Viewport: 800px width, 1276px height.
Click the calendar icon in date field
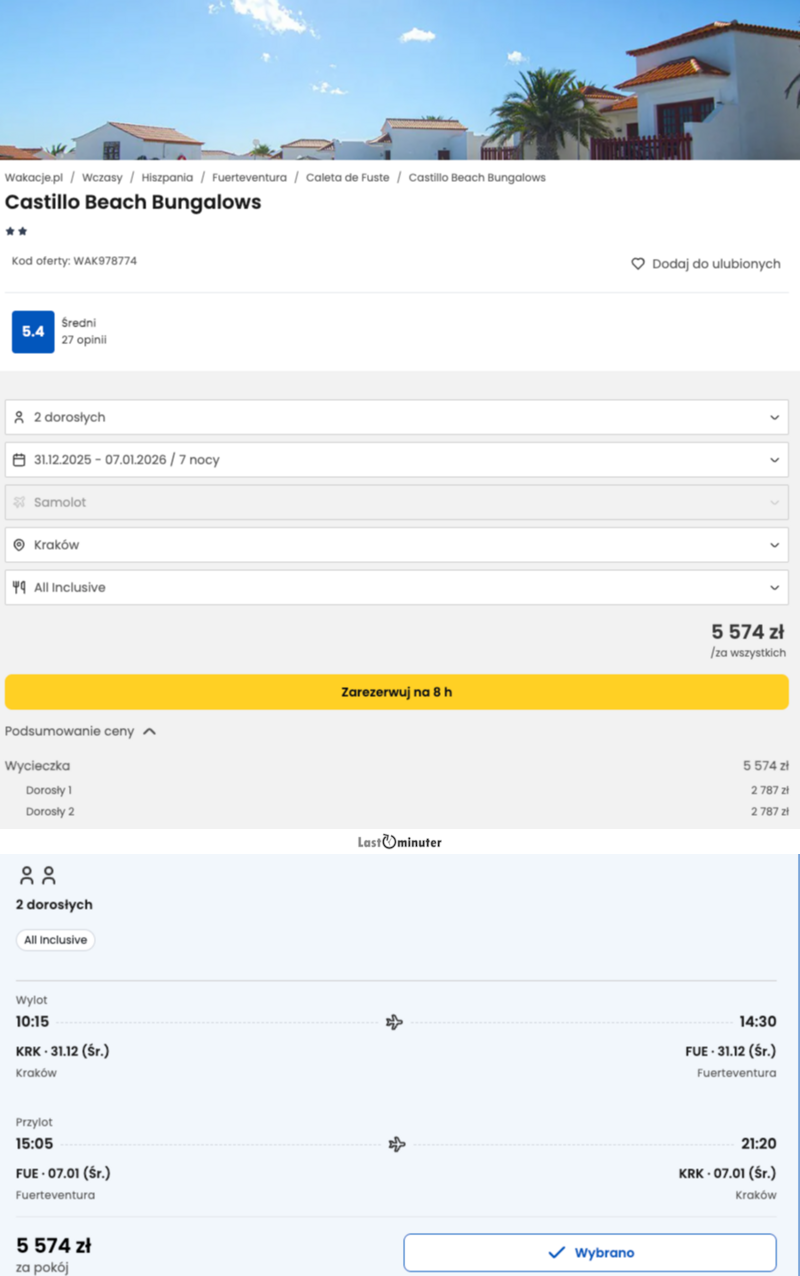tap(19, 460)
